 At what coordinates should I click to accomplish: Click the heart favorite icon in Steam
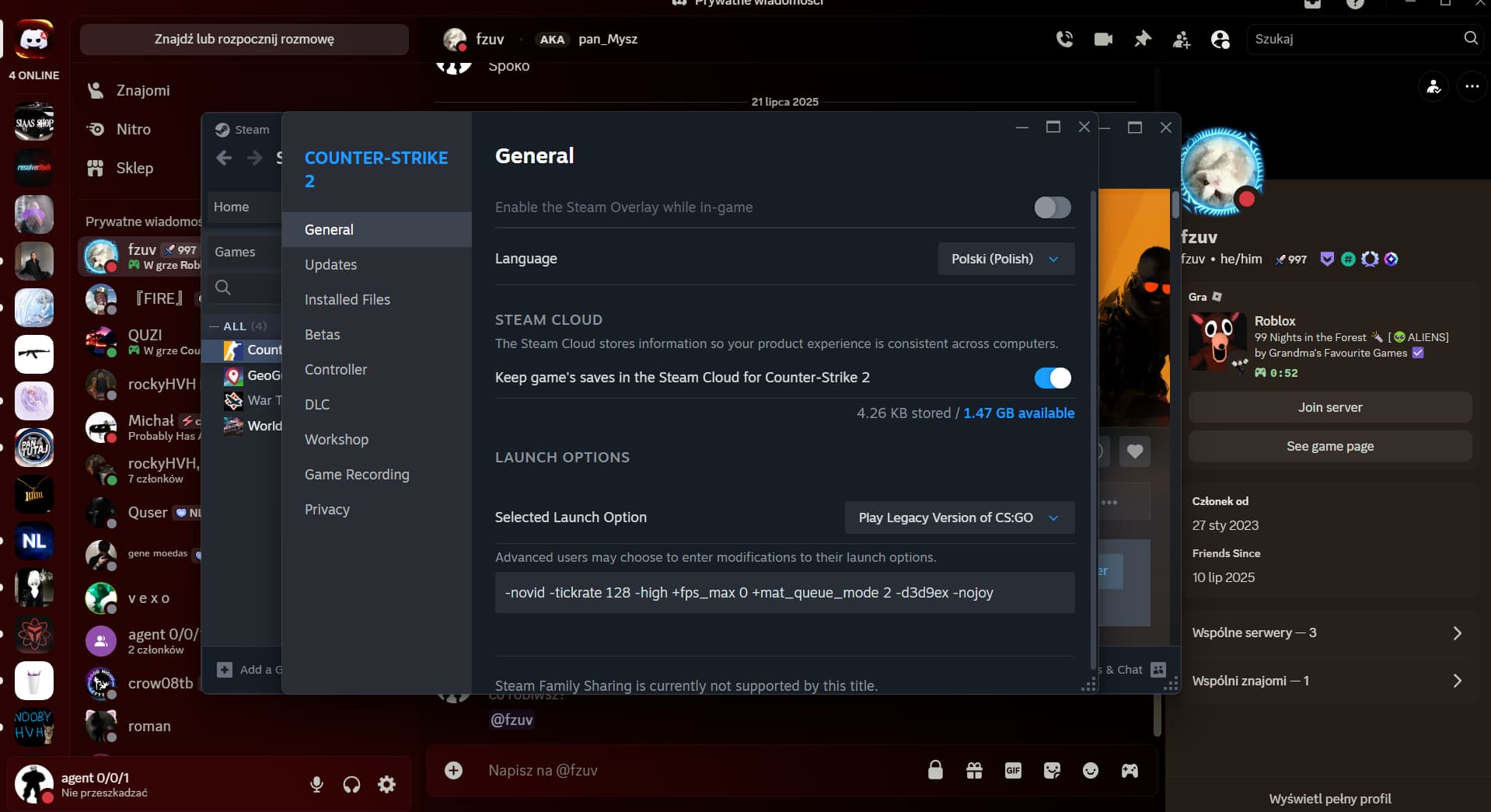1135,451
